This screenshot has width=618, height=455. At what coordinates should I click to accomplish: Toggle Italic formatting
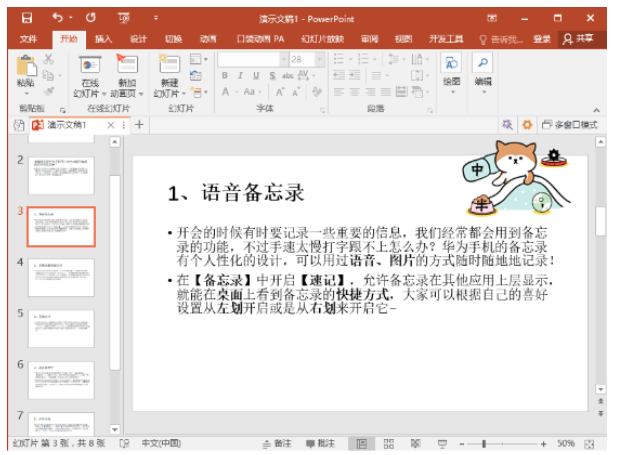pyautogui.click(x=240, y=76)
